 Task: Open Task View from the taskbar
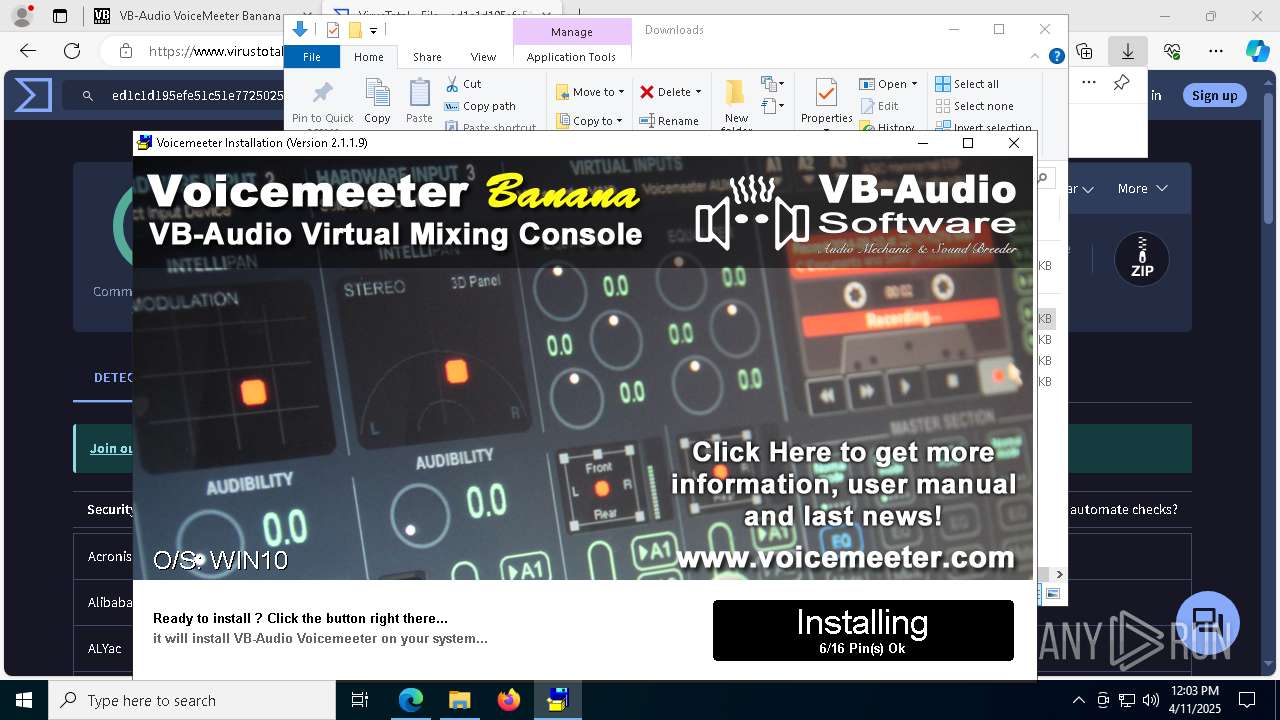click(360, 700)
